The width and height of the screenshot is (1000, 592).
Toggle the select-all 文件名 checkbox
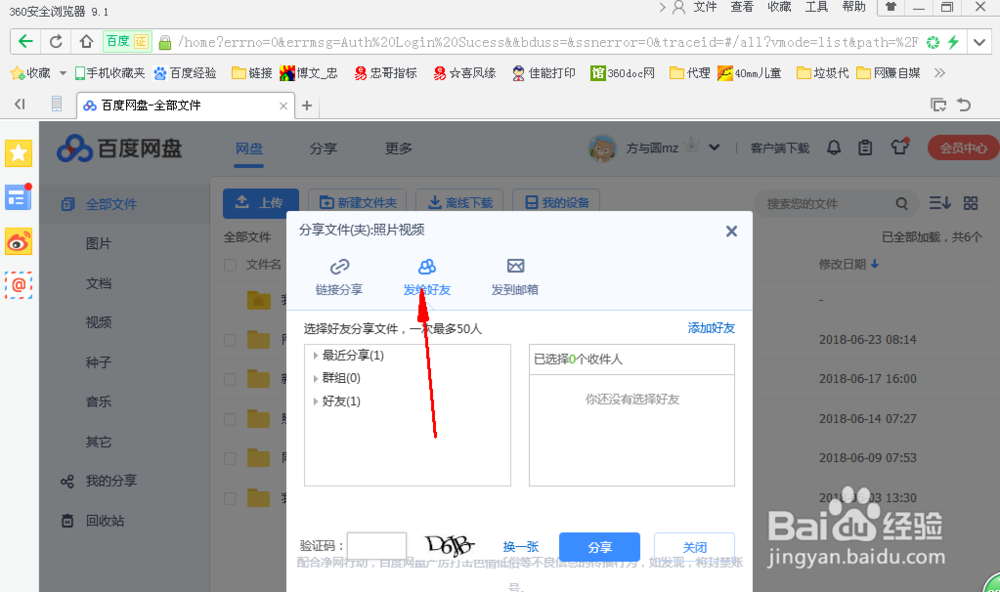[x=230, y=265]
